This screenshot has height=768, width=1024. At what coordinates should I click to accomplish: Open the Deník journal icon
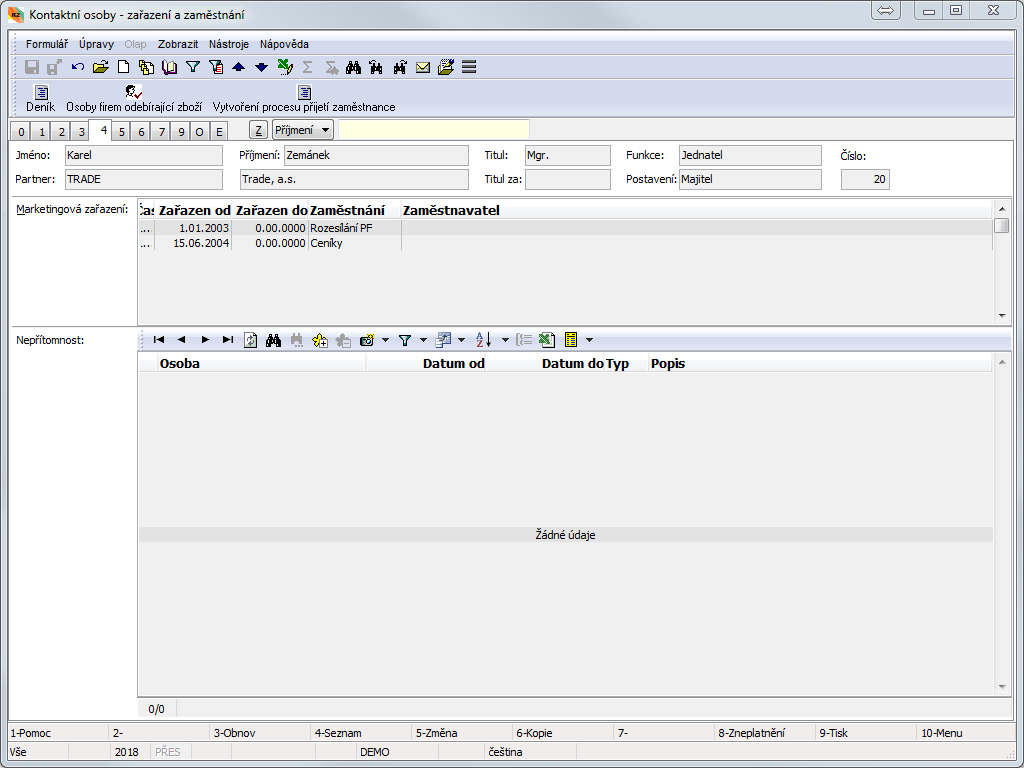pos(41,93)
